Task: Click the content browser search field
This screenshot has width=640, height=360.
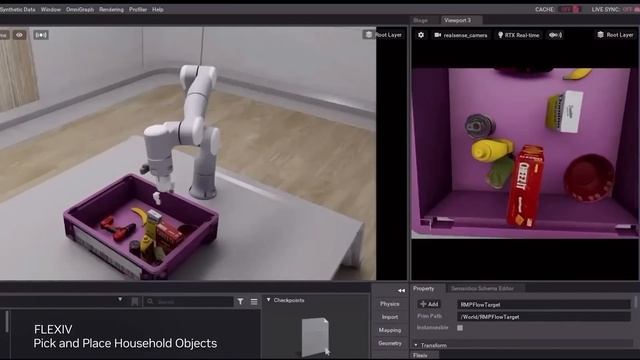Action: 189,302
